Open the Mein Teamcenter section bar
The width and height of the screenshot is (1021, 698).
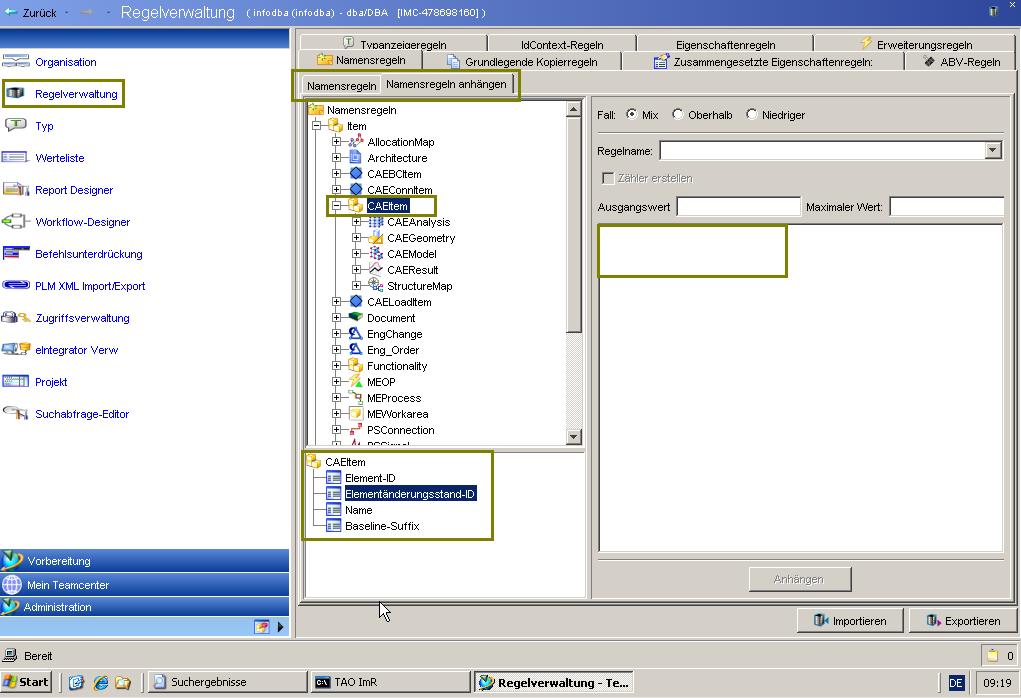145,585
